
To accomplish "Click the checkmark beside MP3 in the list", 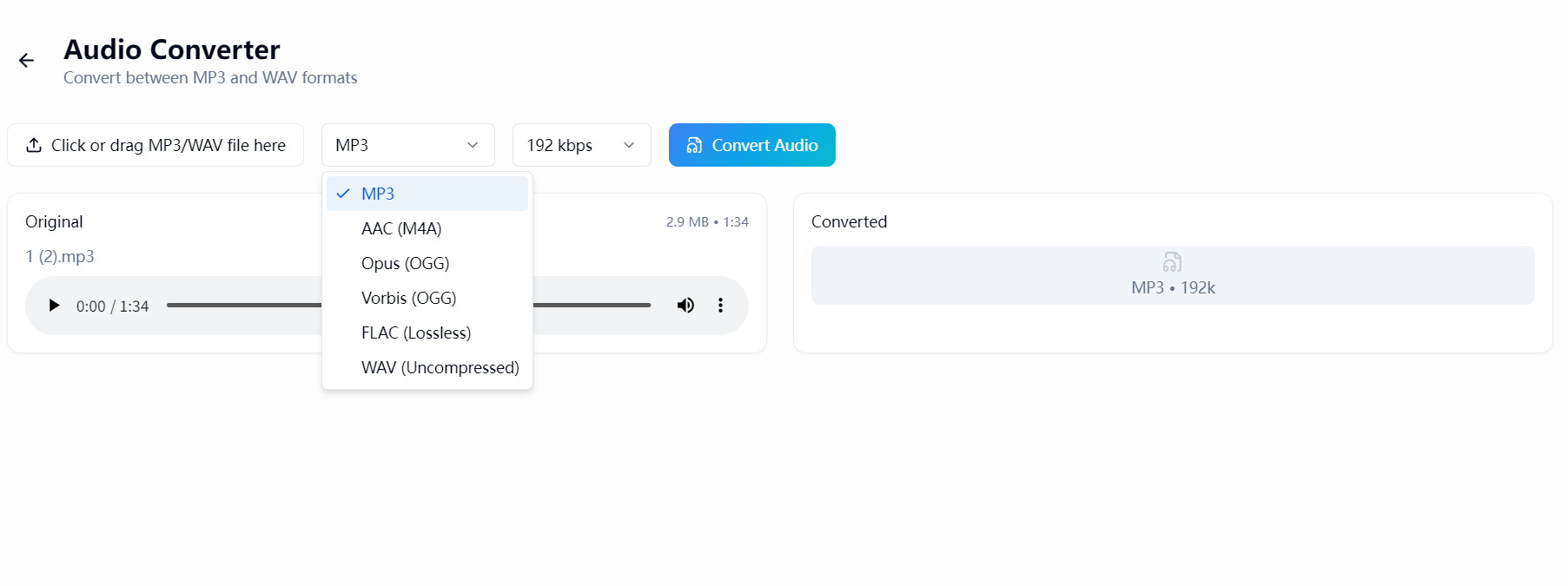I will [343, 194].
